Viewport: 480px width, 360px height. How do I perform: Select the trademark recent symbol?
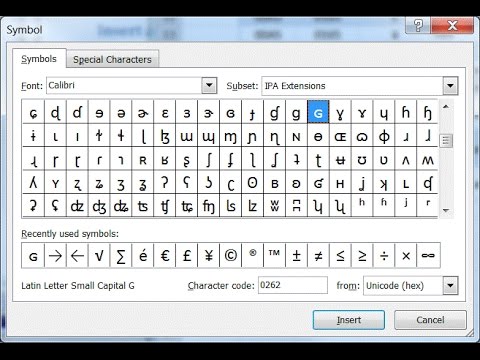tap(274, 255)
